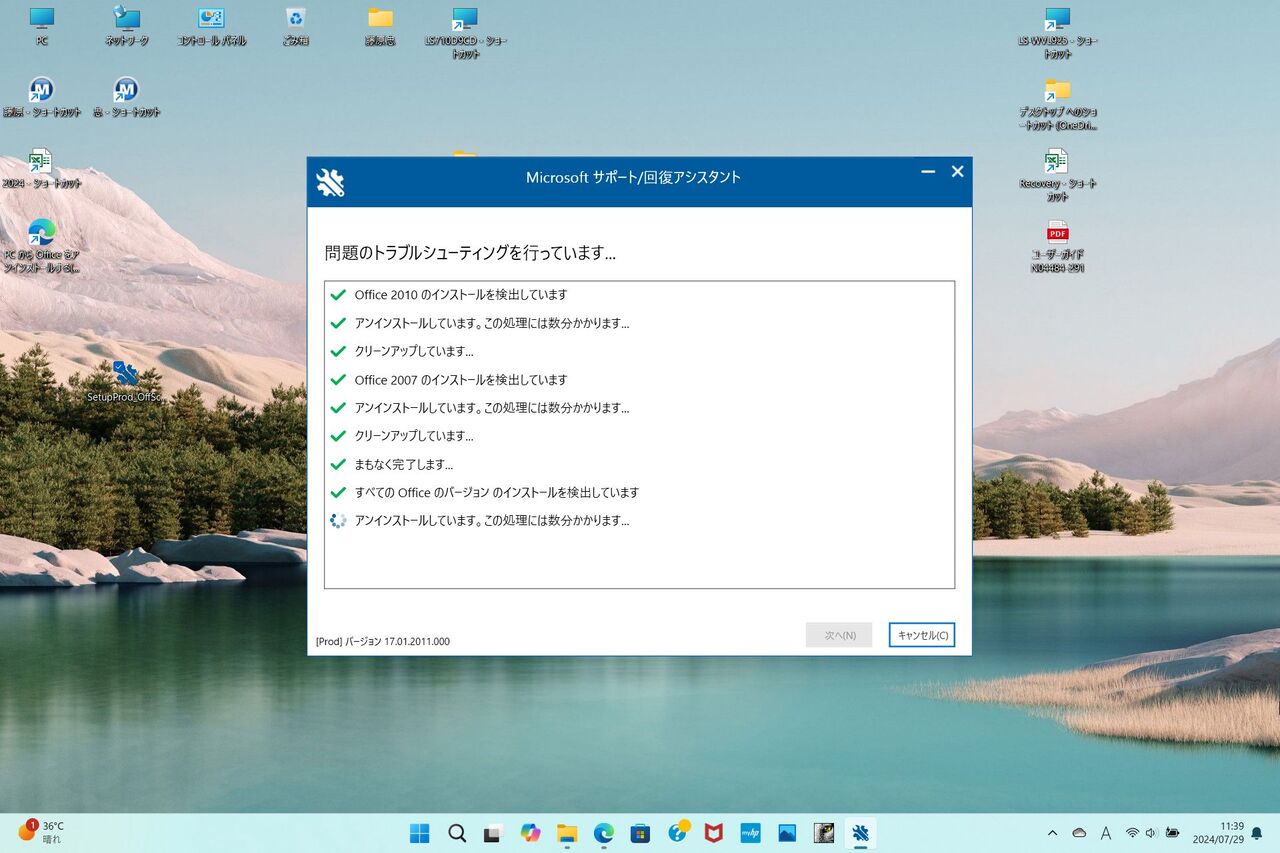
Task: Click the spinning progress icon on the last row
Action: (338, 521)
